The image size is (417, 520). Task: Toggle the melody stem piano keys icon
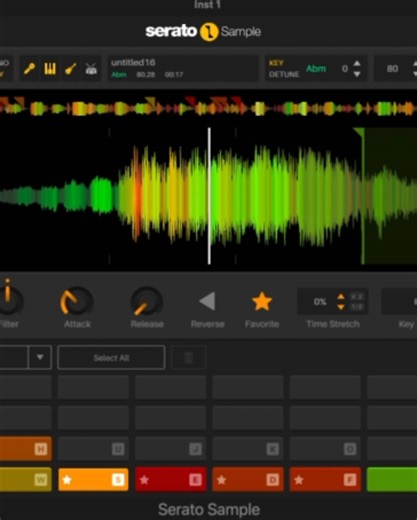(x=50, y=69)
